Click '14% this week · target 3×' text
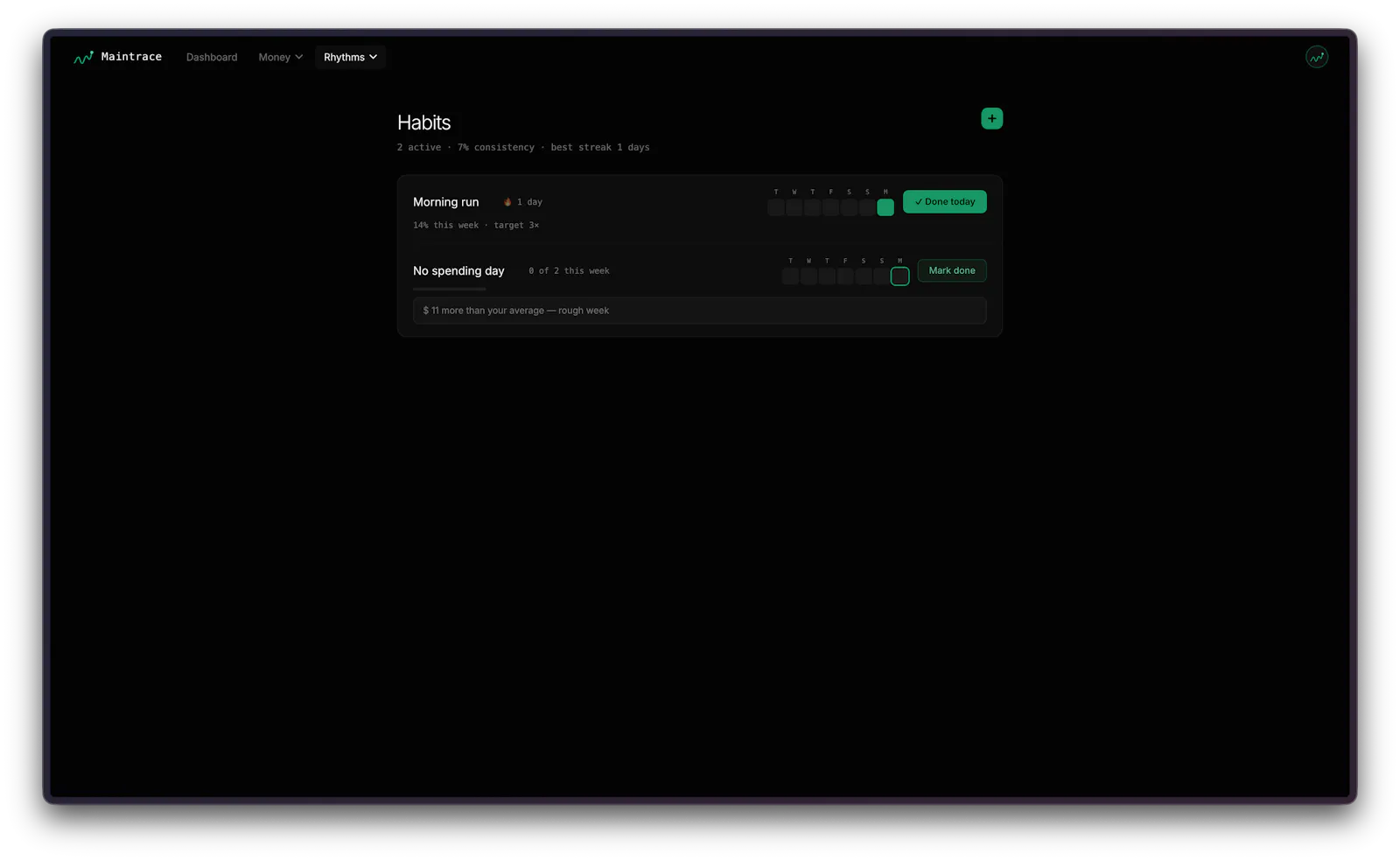 476,226
